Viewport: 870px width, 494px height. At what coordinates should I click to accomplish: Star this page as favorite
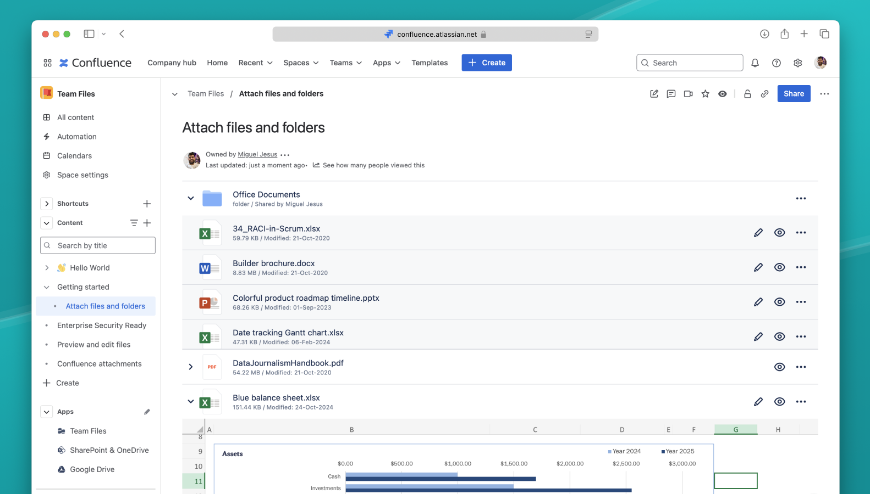pos(705,94)
